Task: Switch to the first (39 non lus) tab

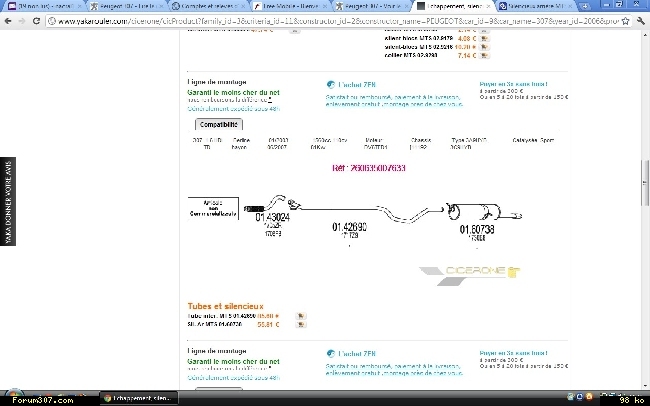Action: coord(45,6)
